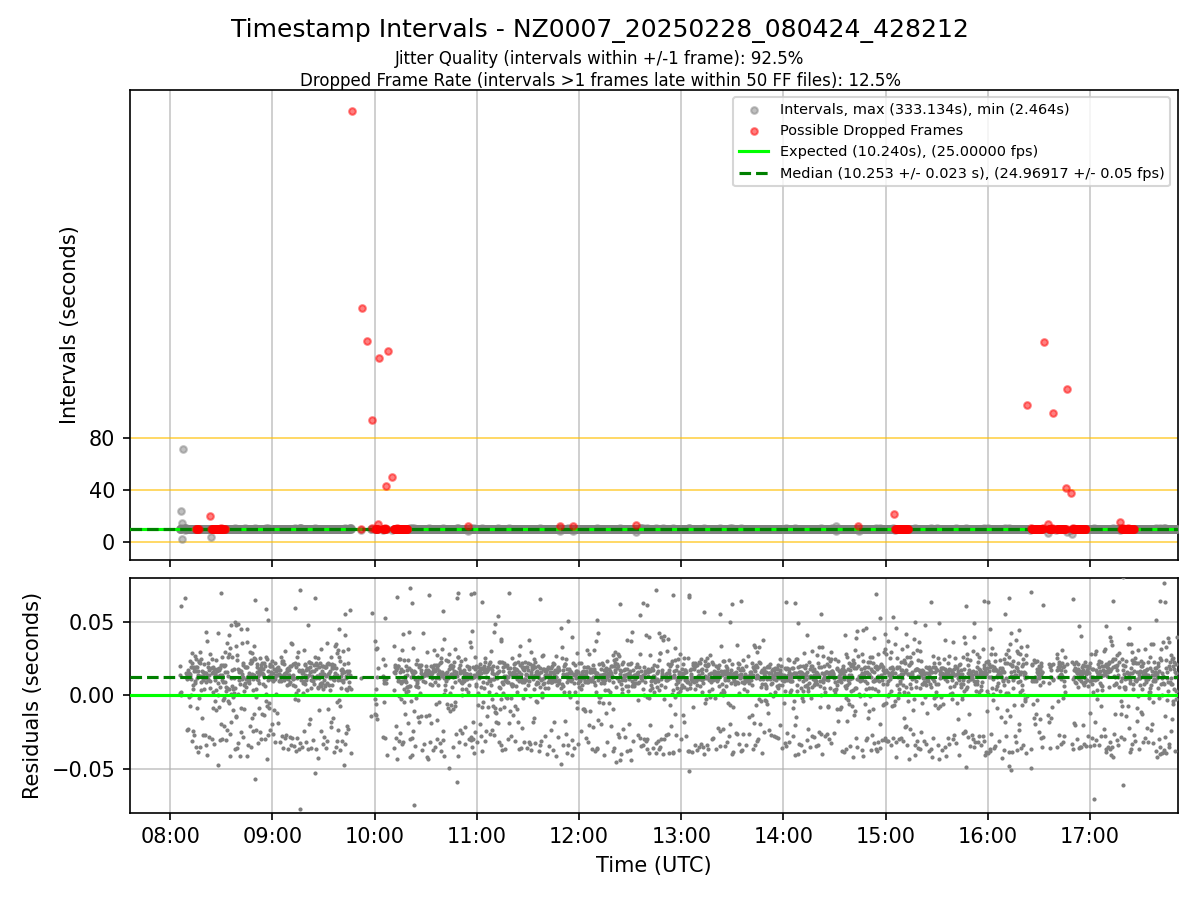Click the 'Jitter Quality' 92.5% subtitle line
The width and height of the screenshot is (1200, 900).
[x=599, y=58]
